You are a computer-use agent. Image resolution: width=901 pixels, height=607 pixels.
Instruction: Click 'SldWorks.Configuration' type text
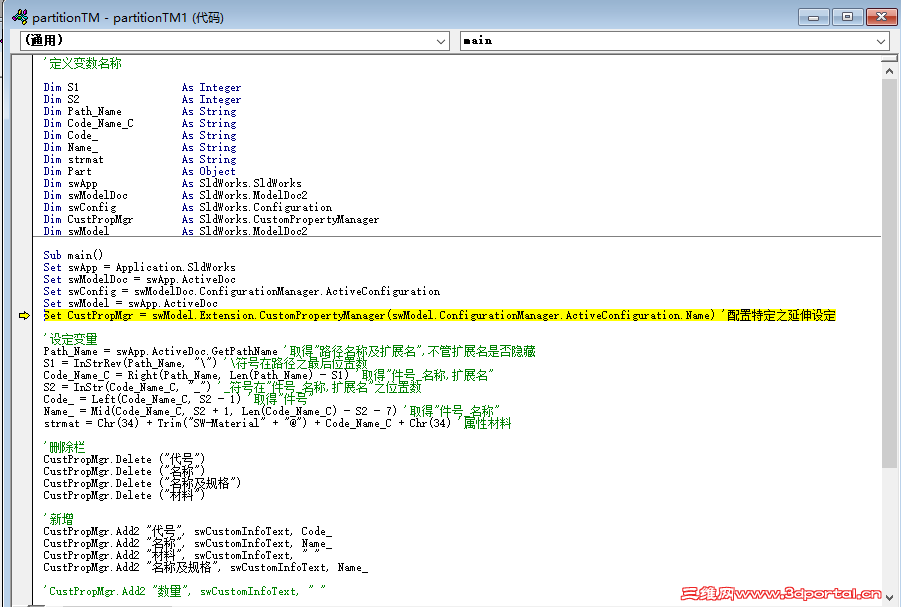pos(265,208)
